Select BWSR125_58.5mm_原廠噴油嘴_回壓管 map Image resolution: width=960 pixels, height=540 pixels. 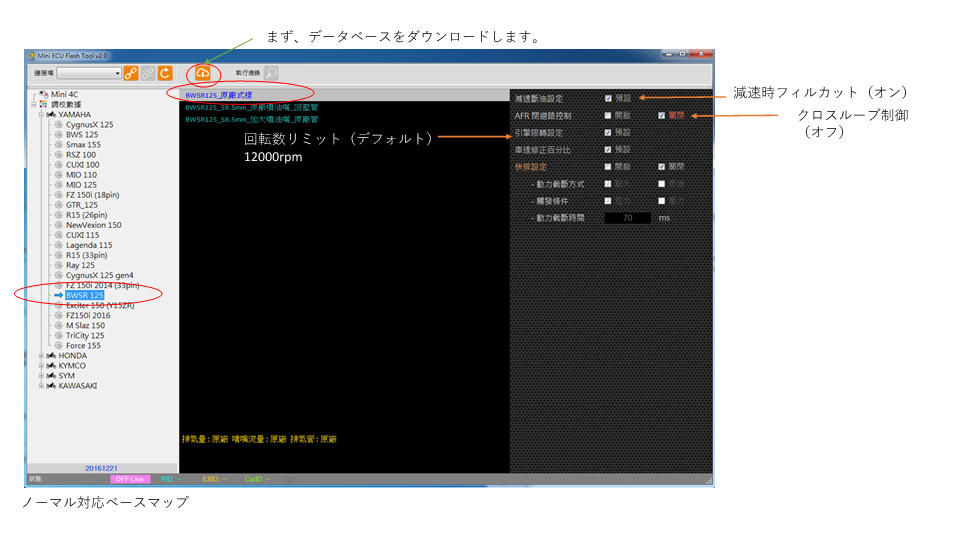[252, 107]
